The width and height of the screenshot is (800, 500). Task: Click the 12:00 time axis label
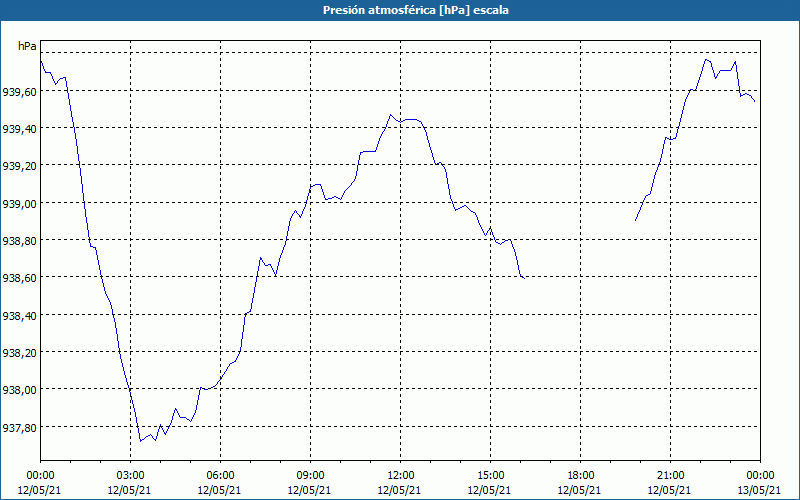(401, 476)
